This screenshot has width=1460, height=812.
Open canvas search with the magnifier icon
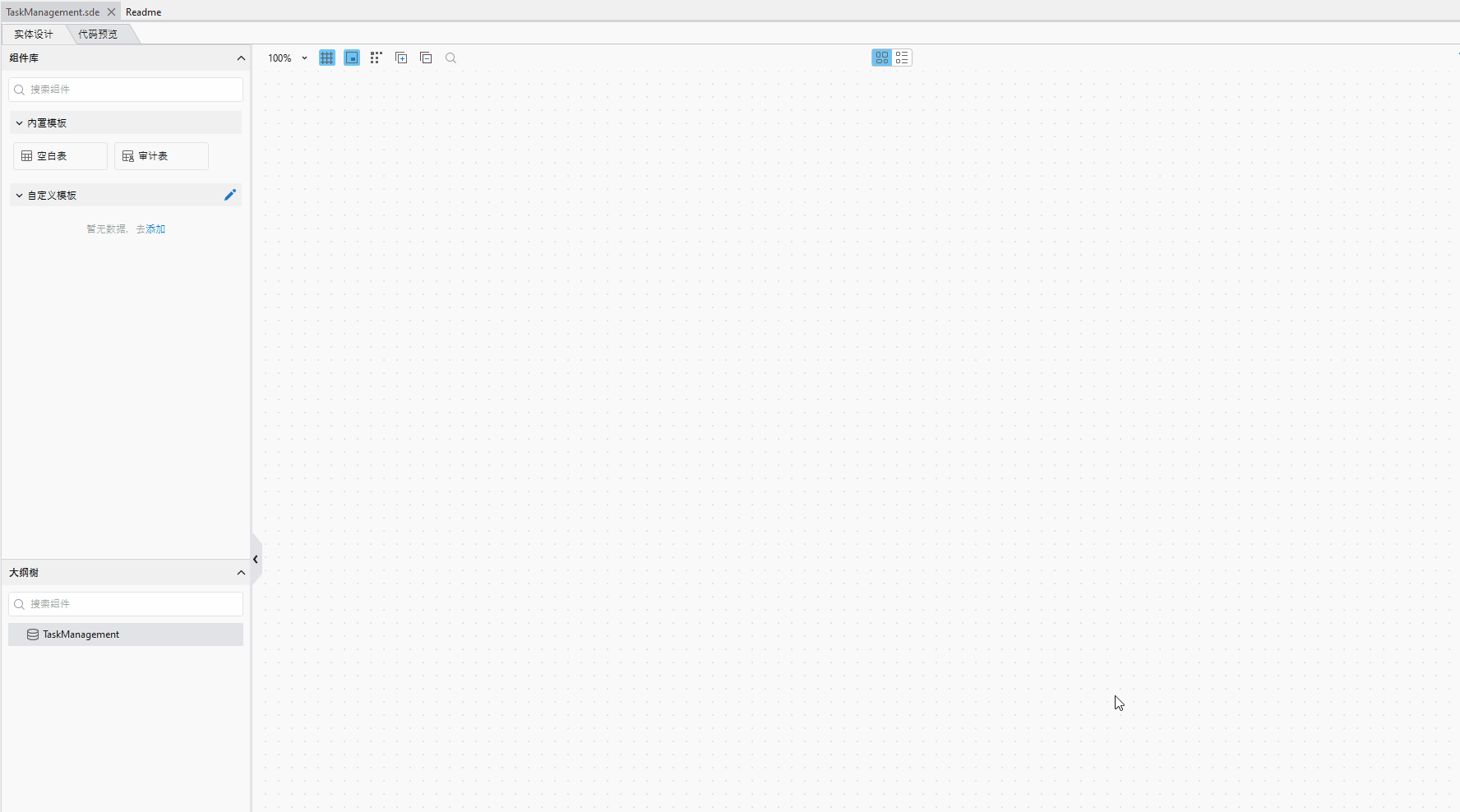pyautogui.click(x=450, y=58)
